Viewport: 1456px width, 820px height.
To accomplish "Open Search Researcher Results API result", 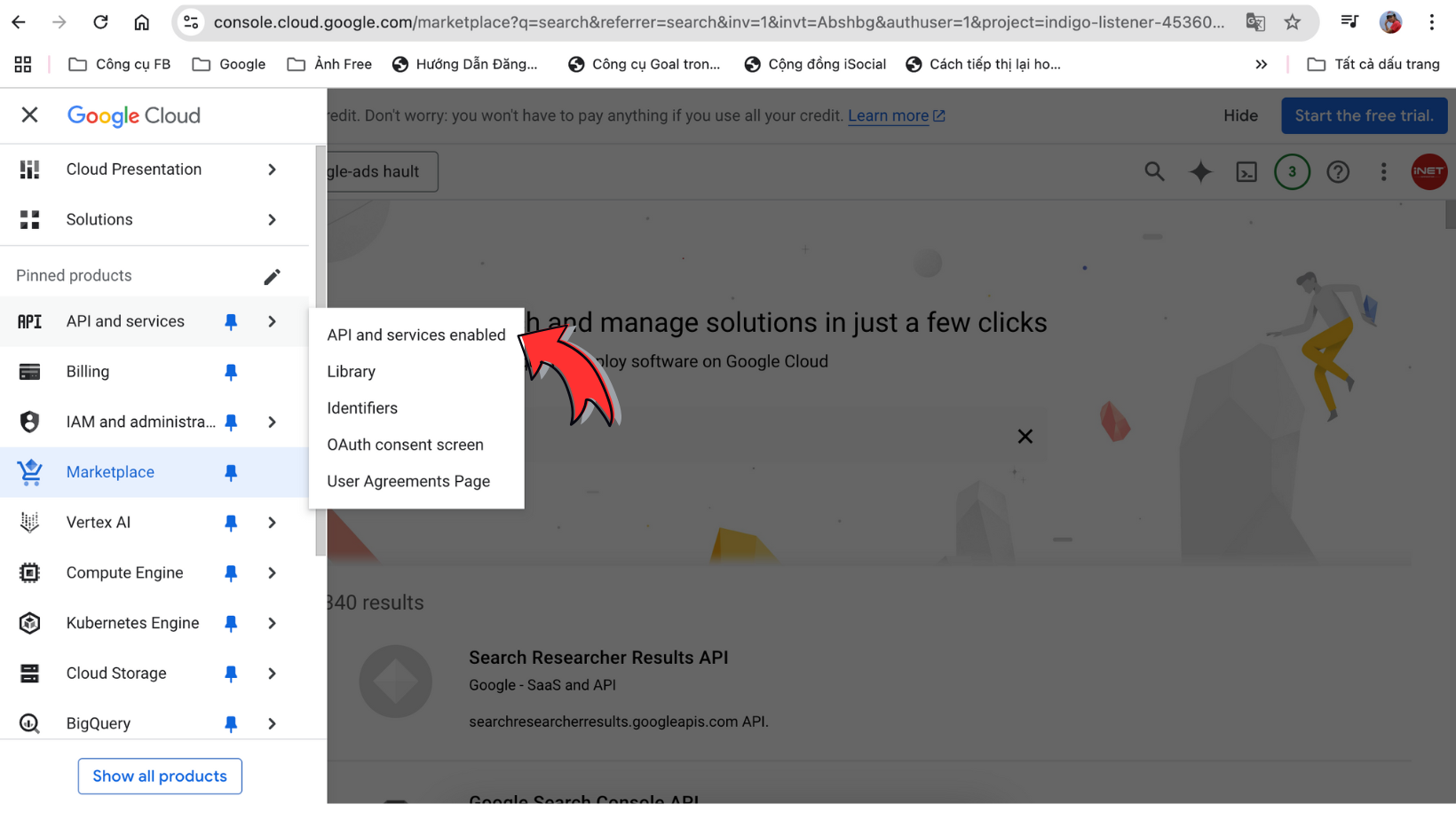I will coord(598,658).
